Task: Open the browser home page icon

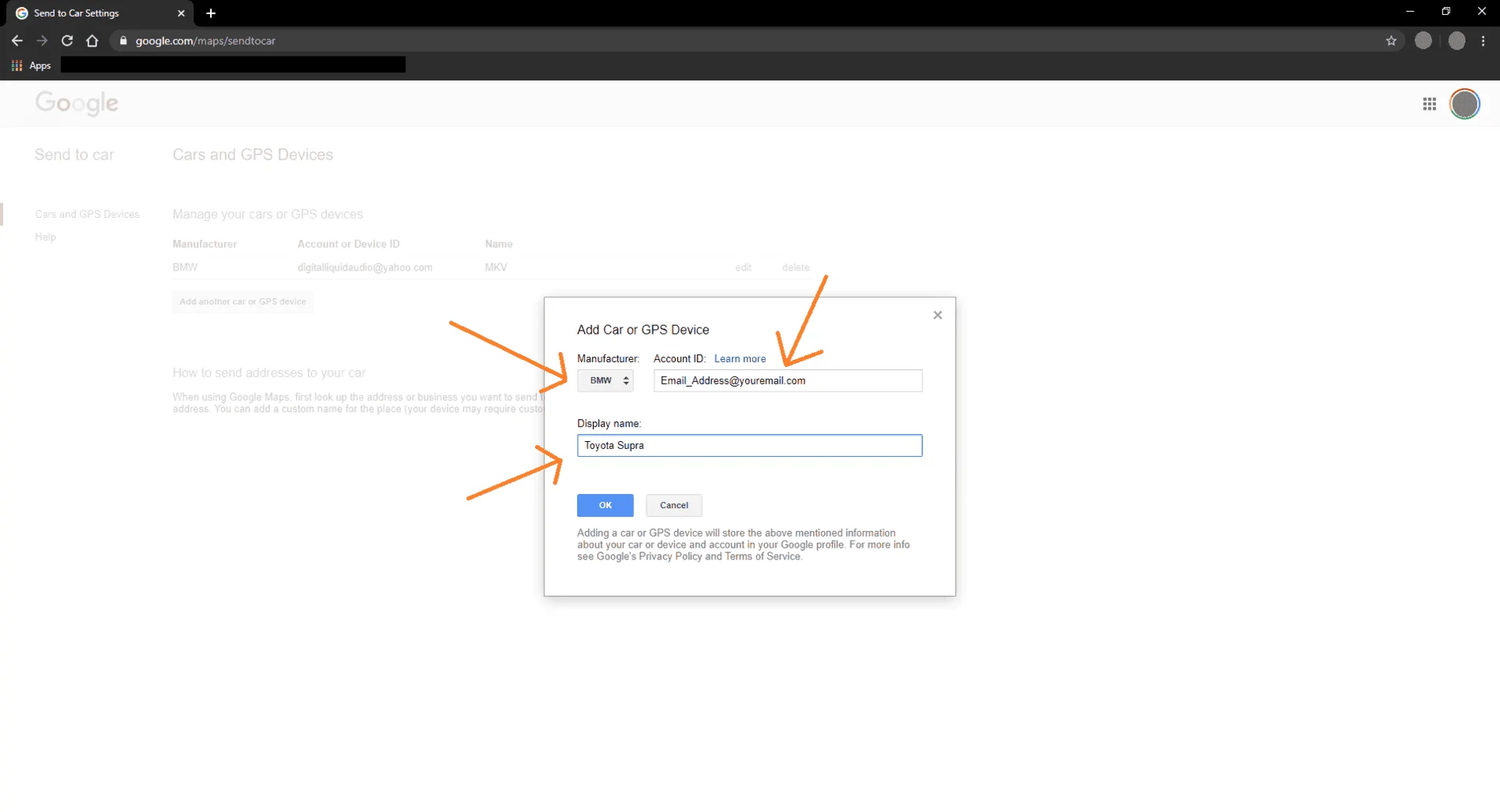Action: (92, 40)
